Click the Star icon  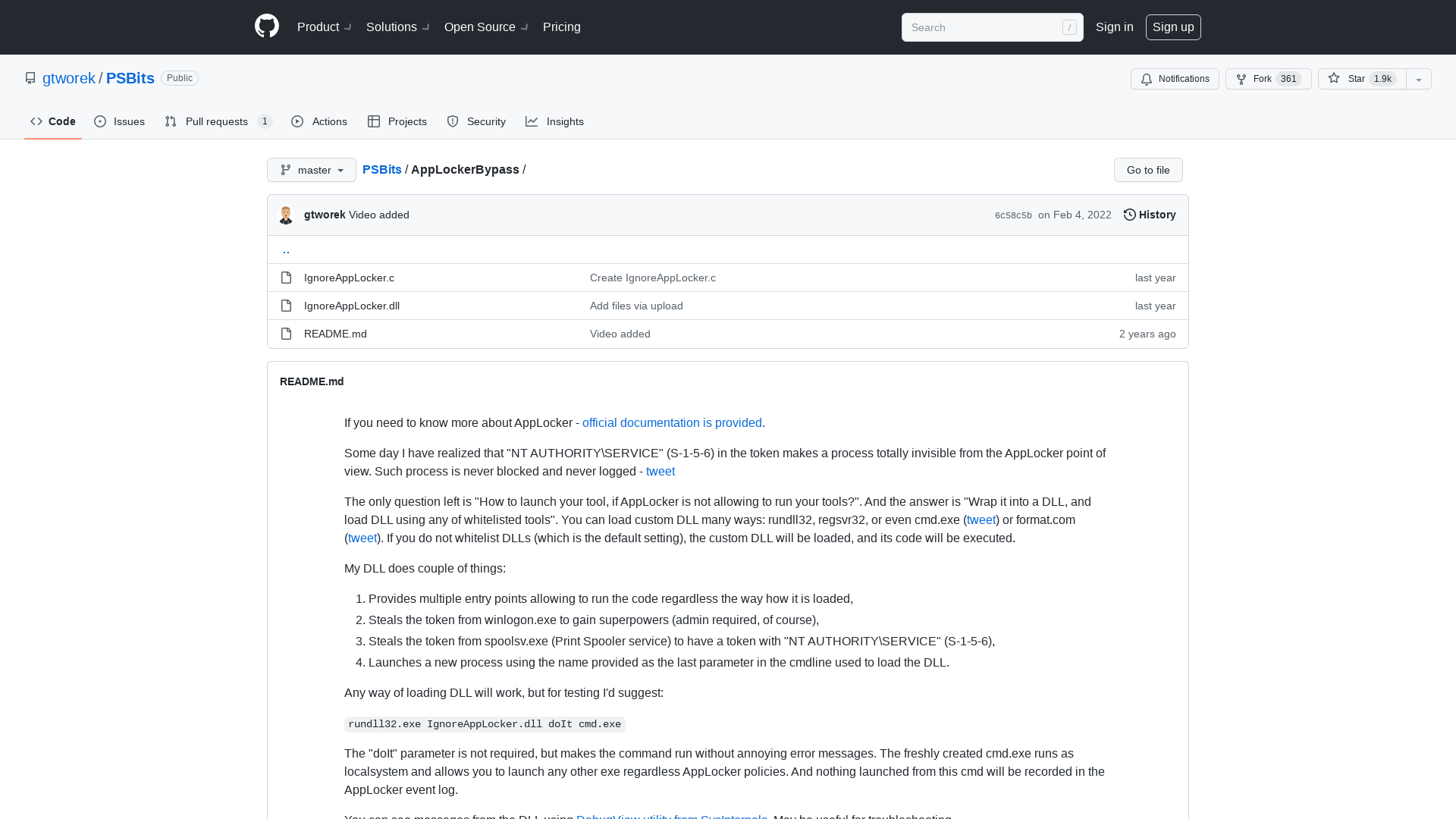click(x=1334, y=78)
